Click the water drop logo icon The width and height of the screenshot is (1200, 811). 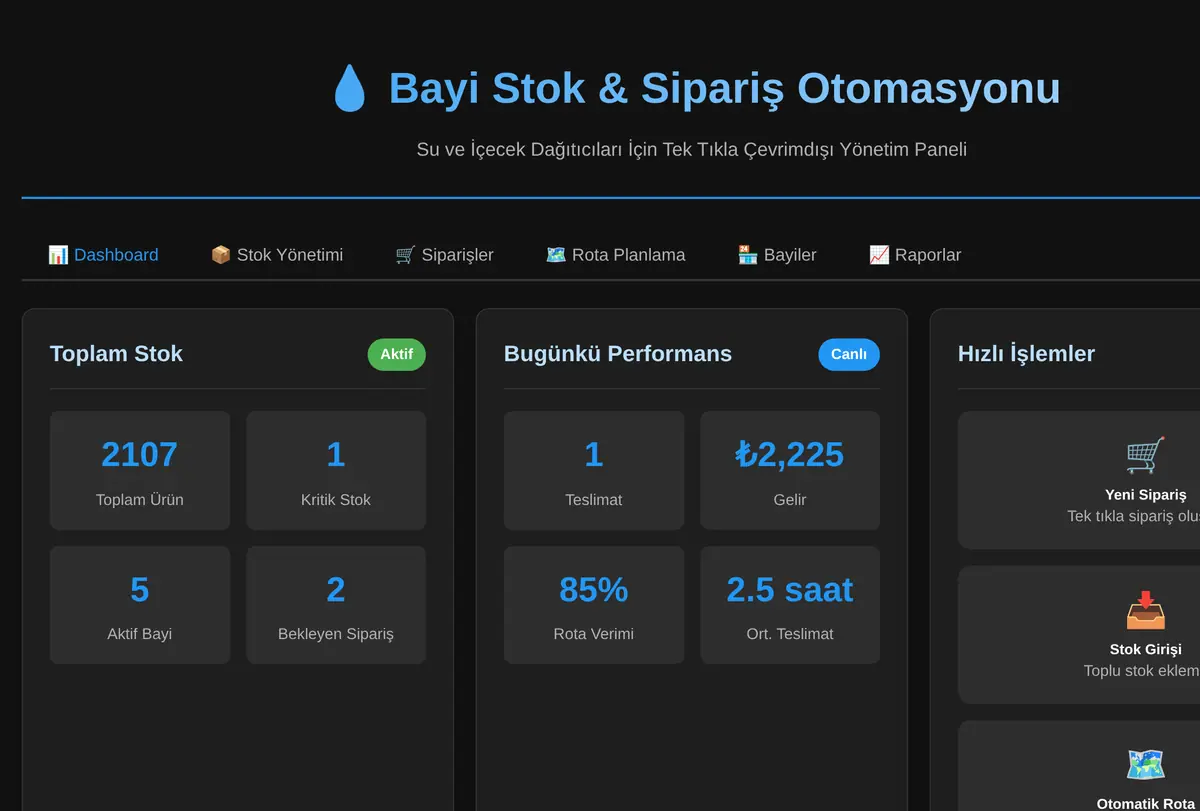coord(349,88)
